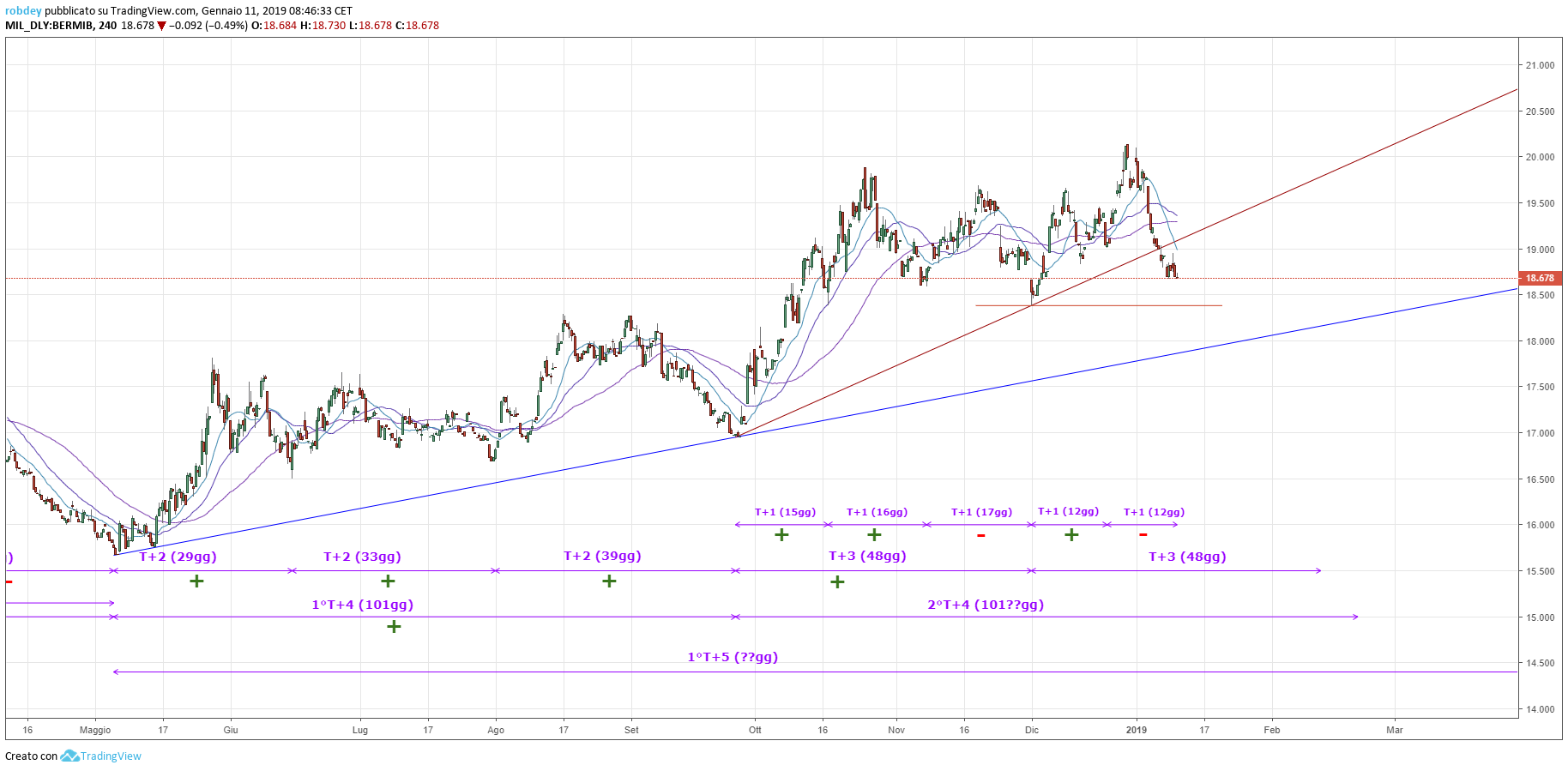Viewport: 1568px width, 771px height.
Task: Click the green plus under 1°T+4 (101gg)
Action: [394, 627]
